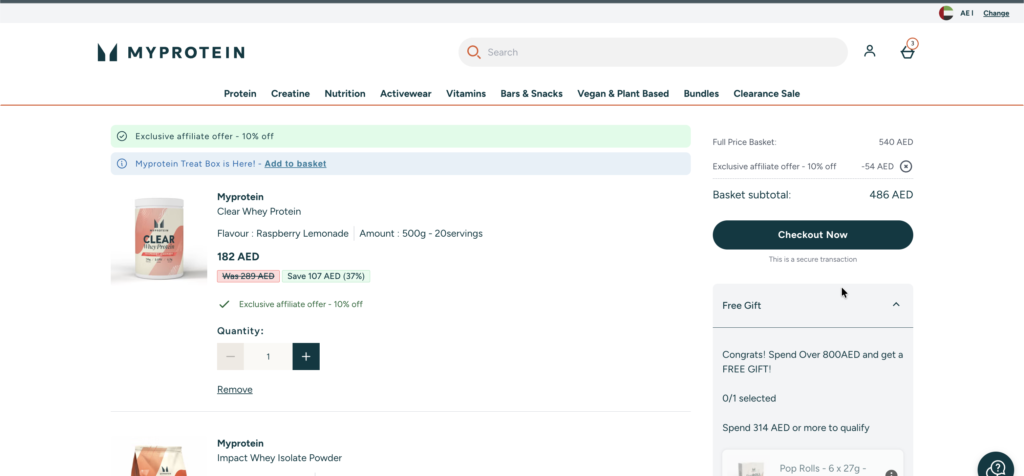Open the Clearance Sale menu
The height and width of the screenshot is (476, 1024).
[x=767, y=94]
